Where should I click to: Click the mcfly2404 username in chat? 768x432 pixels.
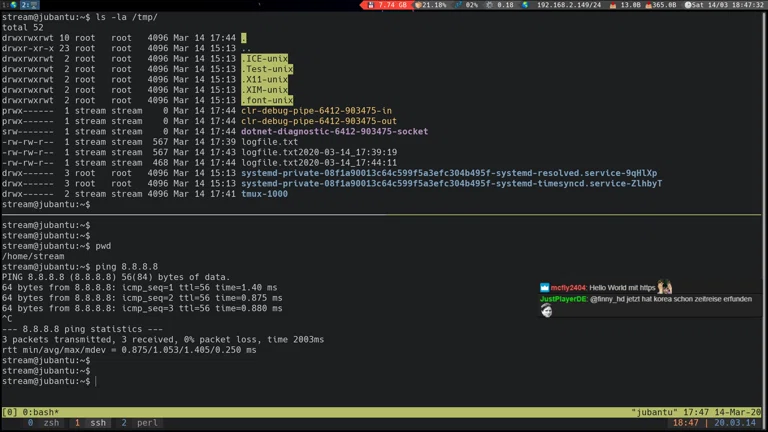[x=568, y=288]
